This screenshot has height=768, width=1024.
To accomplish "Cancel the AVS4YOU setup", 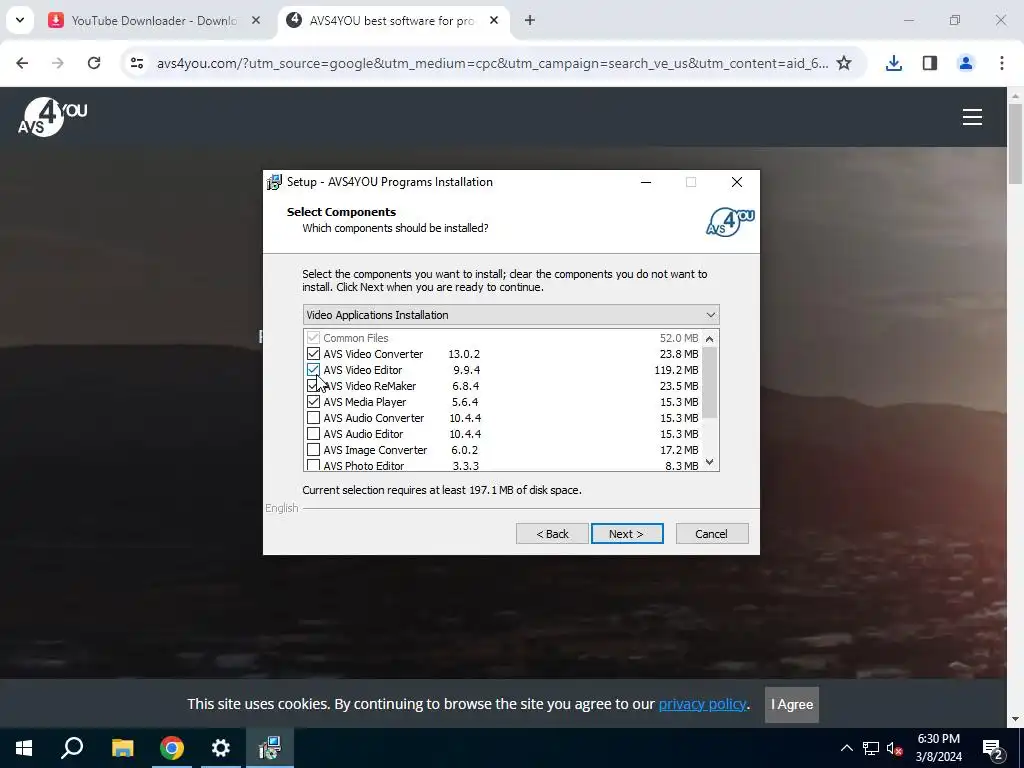I will (712, 534).
